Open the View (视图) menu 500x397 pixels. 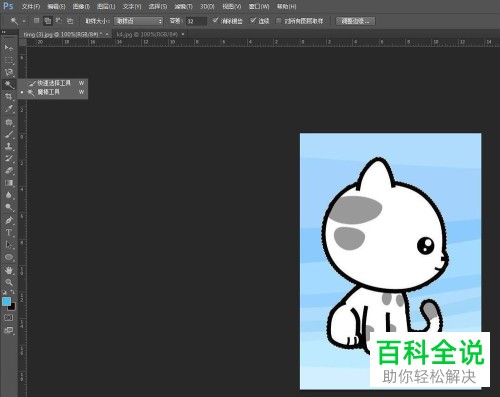point(232,6)
